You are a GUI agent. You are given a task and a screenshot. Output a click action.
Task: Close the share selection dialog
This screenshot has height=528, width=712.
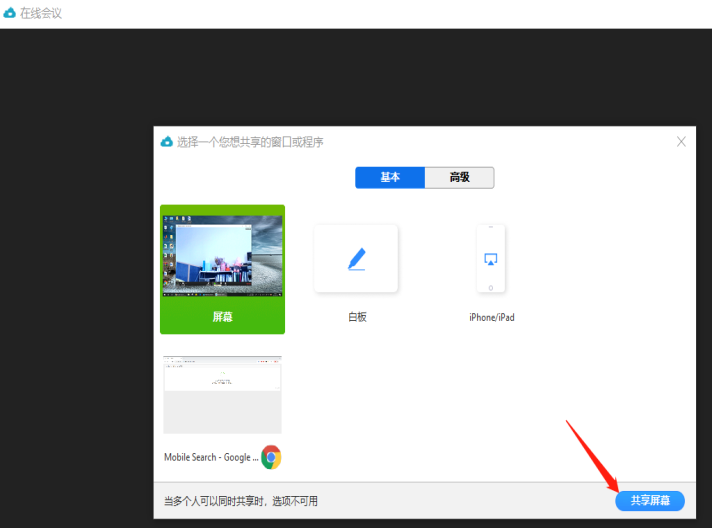[681, 142]
